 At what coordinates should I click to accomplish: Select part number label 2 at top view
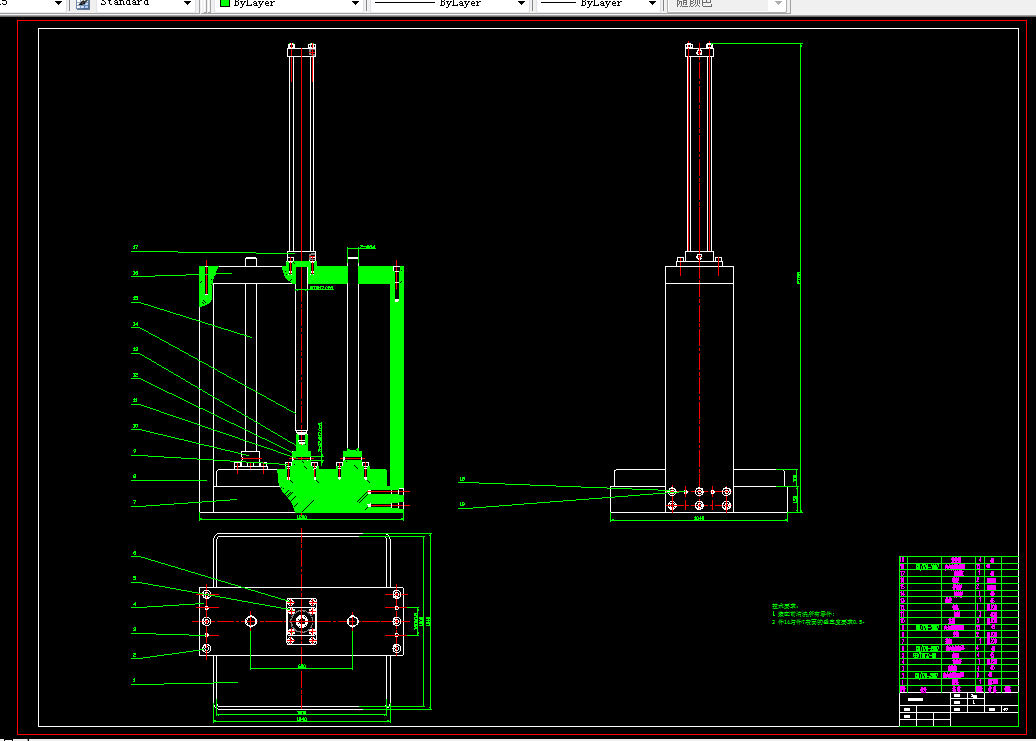click(134, 655)
